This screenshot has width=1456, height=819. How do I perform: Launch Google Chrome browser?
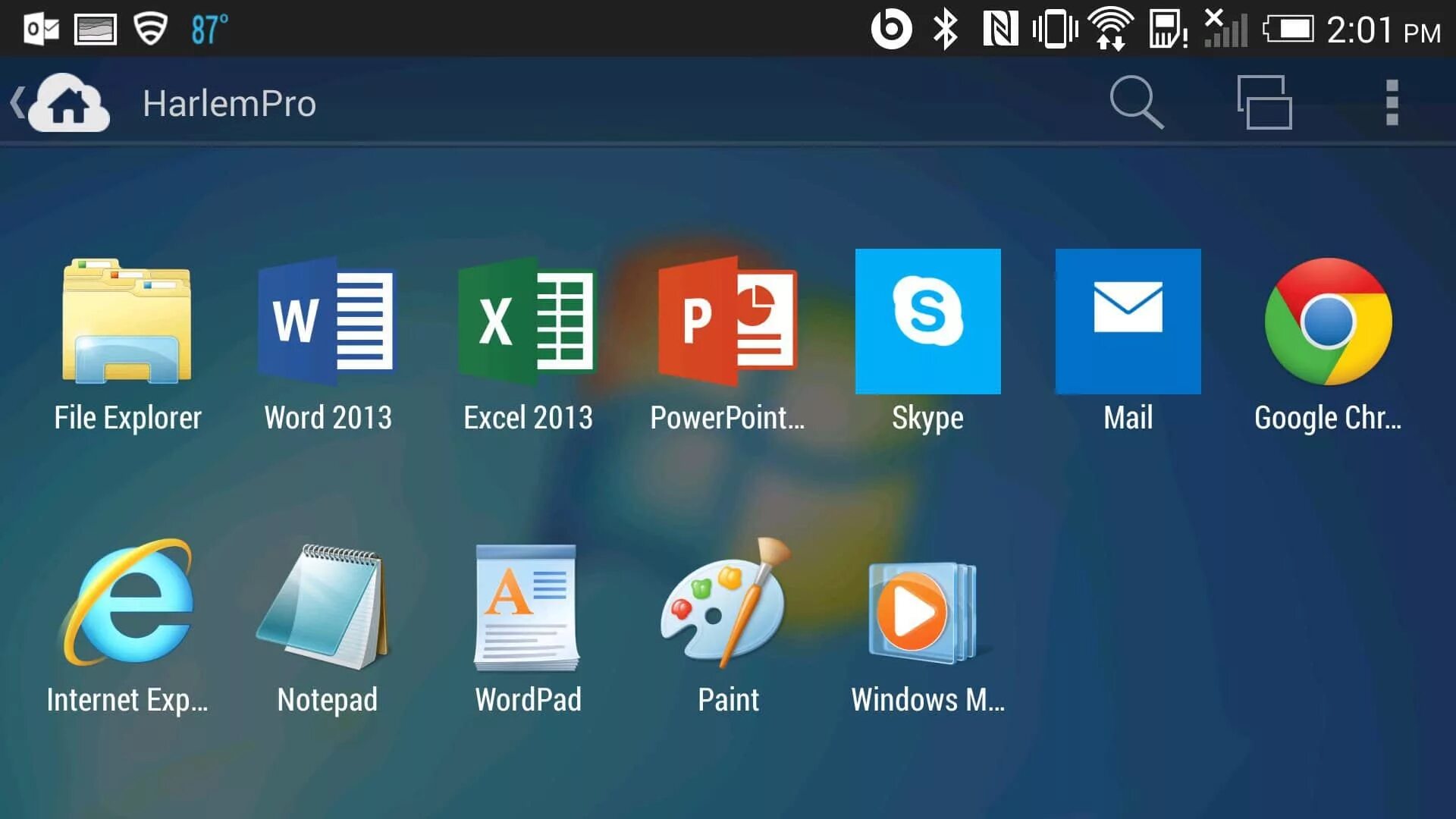pos(1328,322)
